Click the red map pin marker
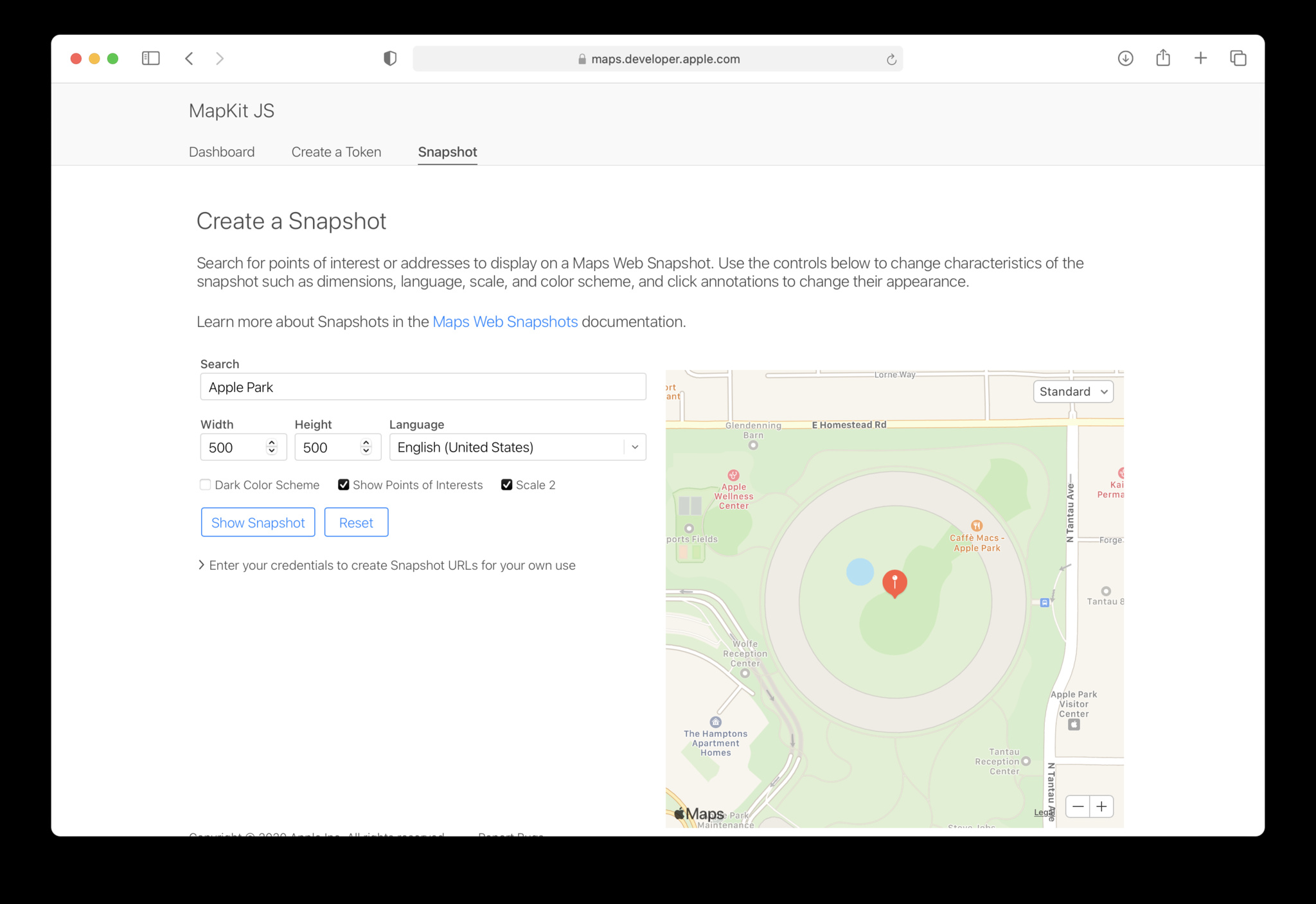The width and height of the screenshot is (1316, 904). pyautogui.click(x=894, y=583)
